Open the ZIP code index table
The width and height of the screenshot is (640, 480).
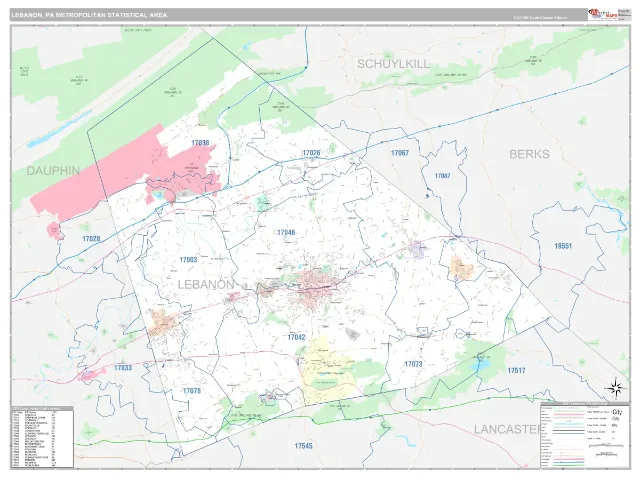(42, 437)
